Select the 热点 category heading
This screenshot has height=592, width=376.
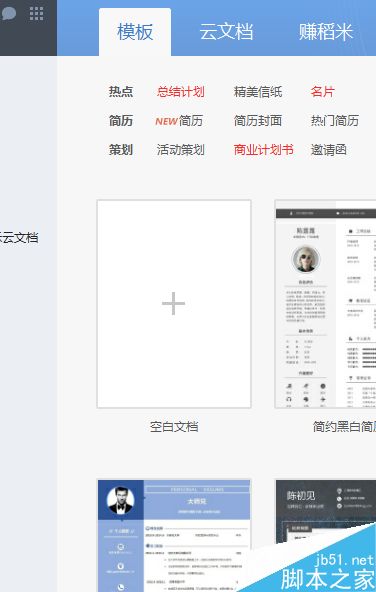tap(121, 92)
